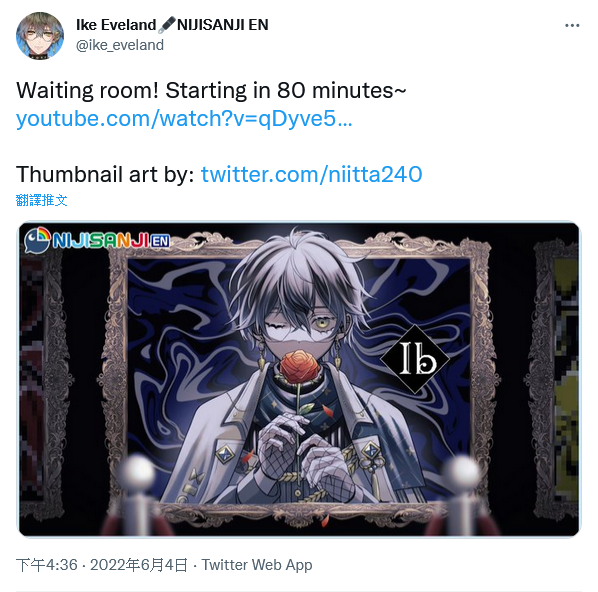
Task: Click the Ib diamond logo in the artwork
Action: (x=415, y=359)
